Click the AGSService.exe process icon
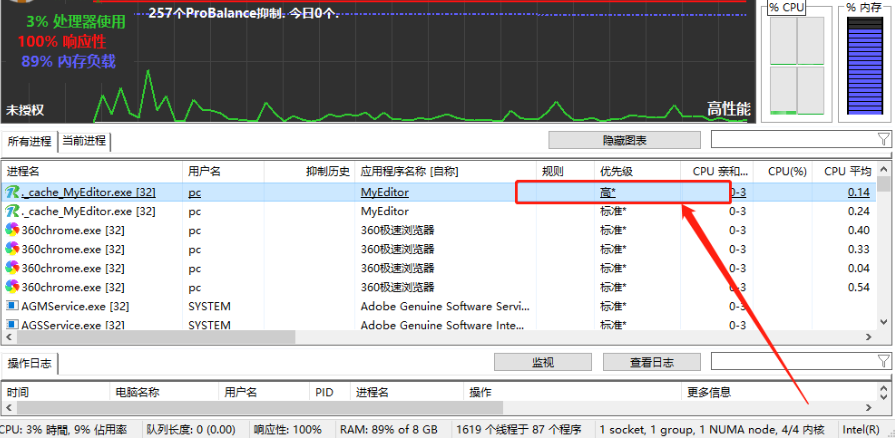 pyautogui.click(x=12, y=325)
